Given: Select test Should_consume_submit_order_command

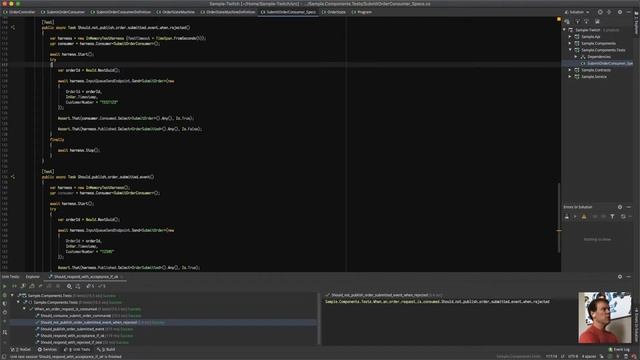Looking at the screenshot, I should click(x=76, y=316).
